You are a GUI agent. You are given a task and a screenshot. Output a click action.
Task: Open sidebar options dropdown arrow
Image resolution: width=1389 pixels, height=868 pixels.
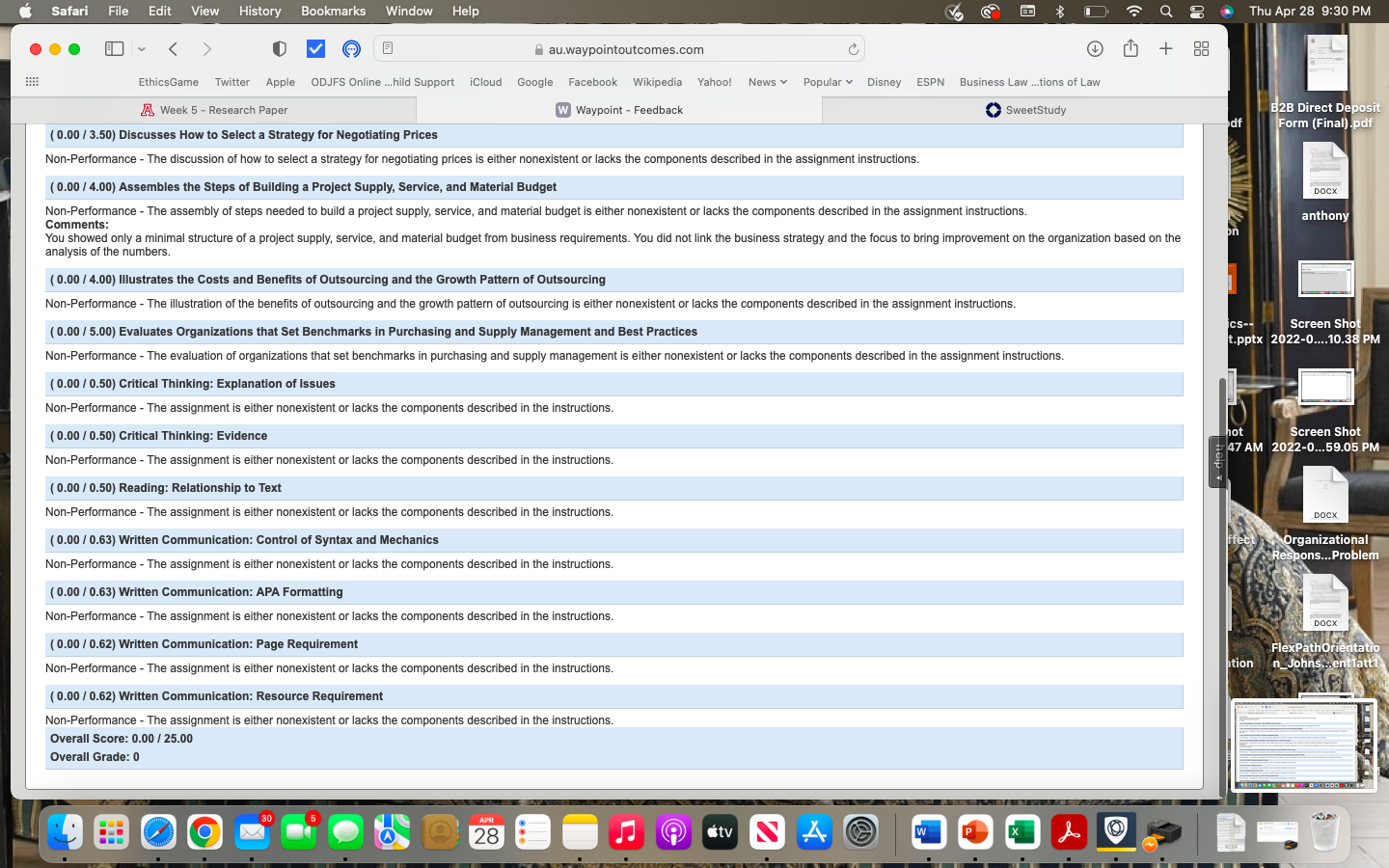click(142, 48)
